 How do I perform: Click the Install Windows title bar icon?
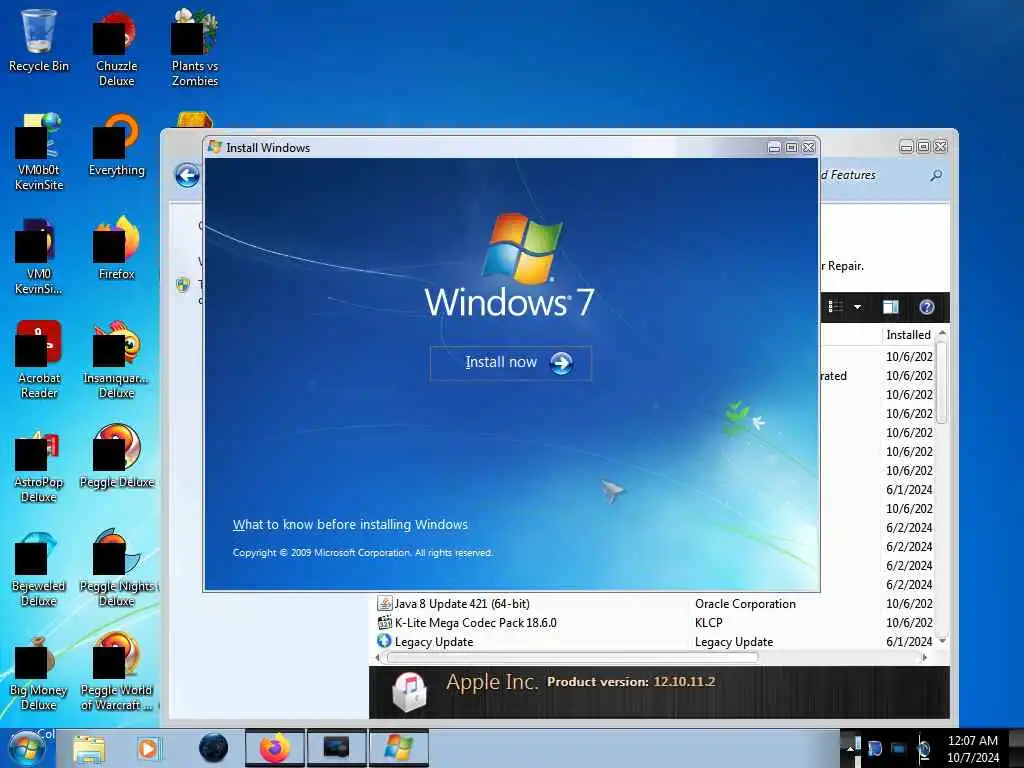(215, 148)
